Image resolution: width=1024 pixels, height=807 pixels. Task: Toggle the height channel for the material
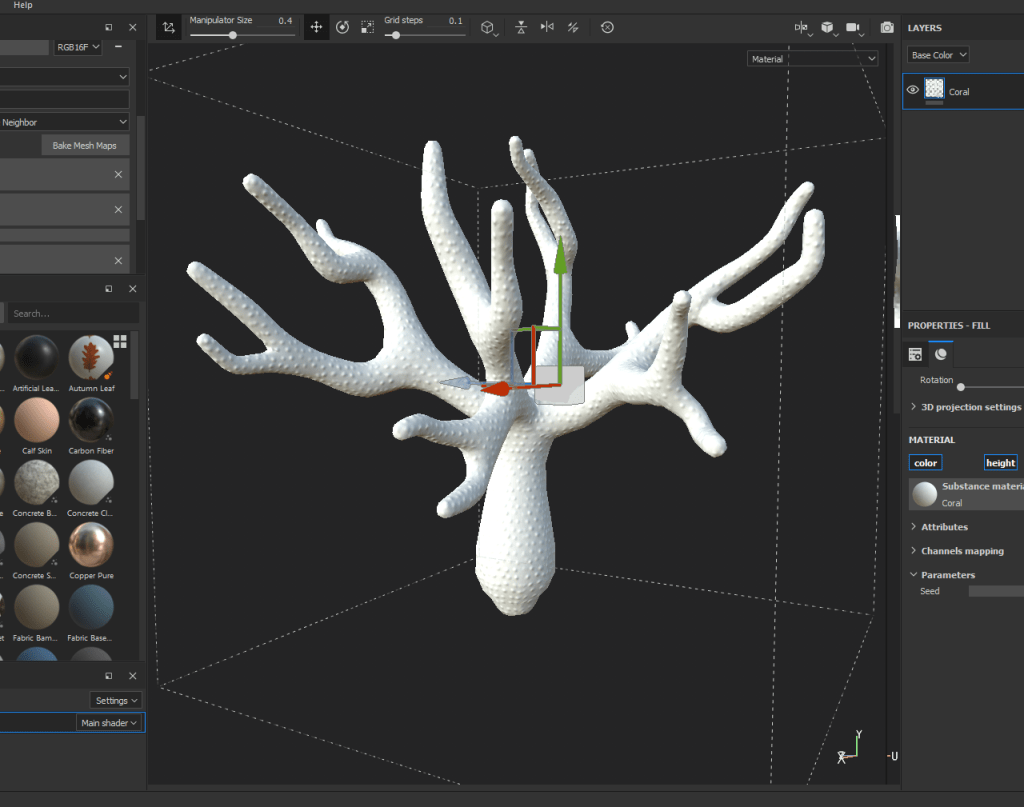pyautogui.click(x=1000, y=463)
